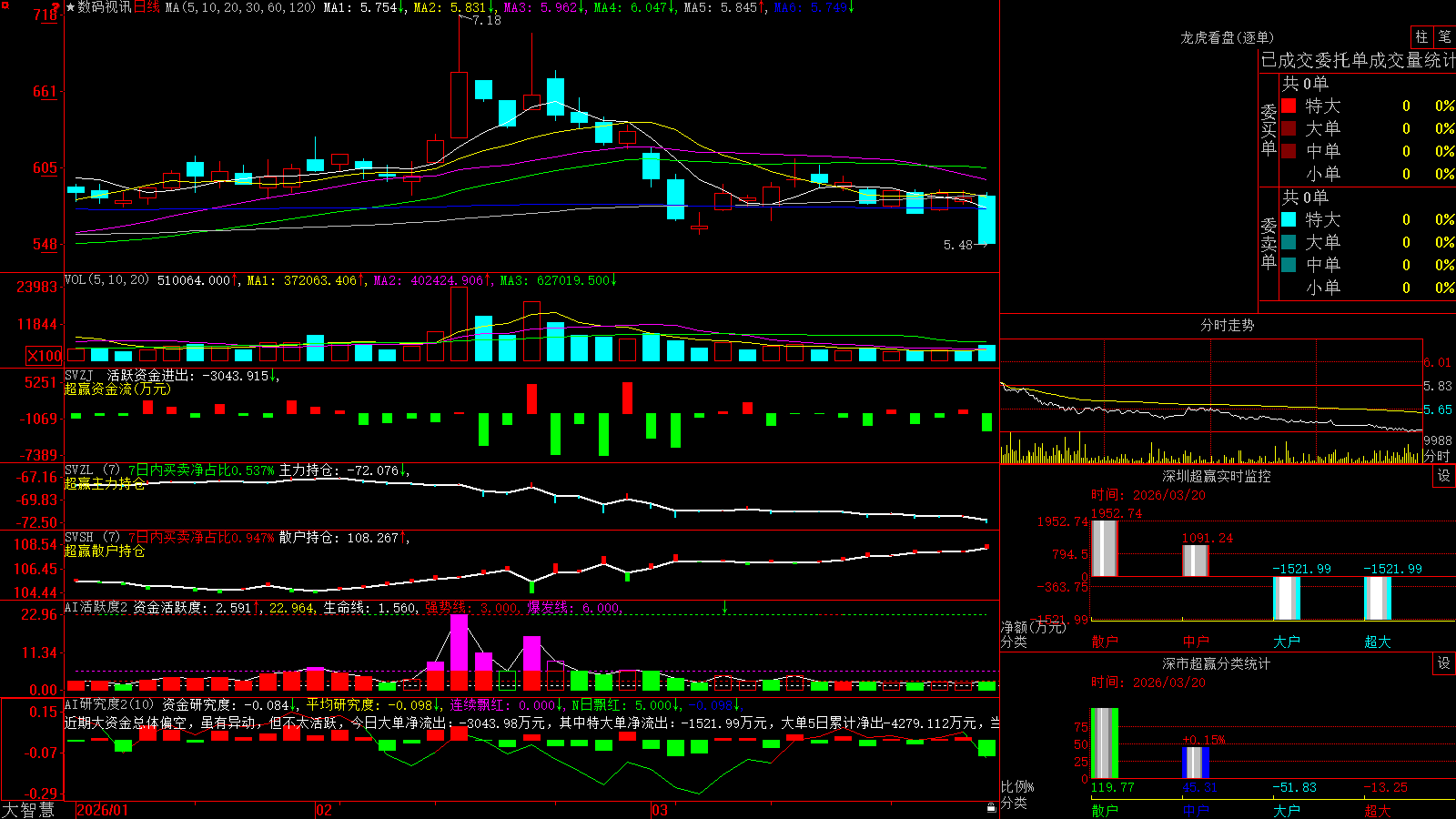This screenshot has height=819, width=1456.
Task: Click the 超赢资金流(万元) label
Action: pos(117,389)
